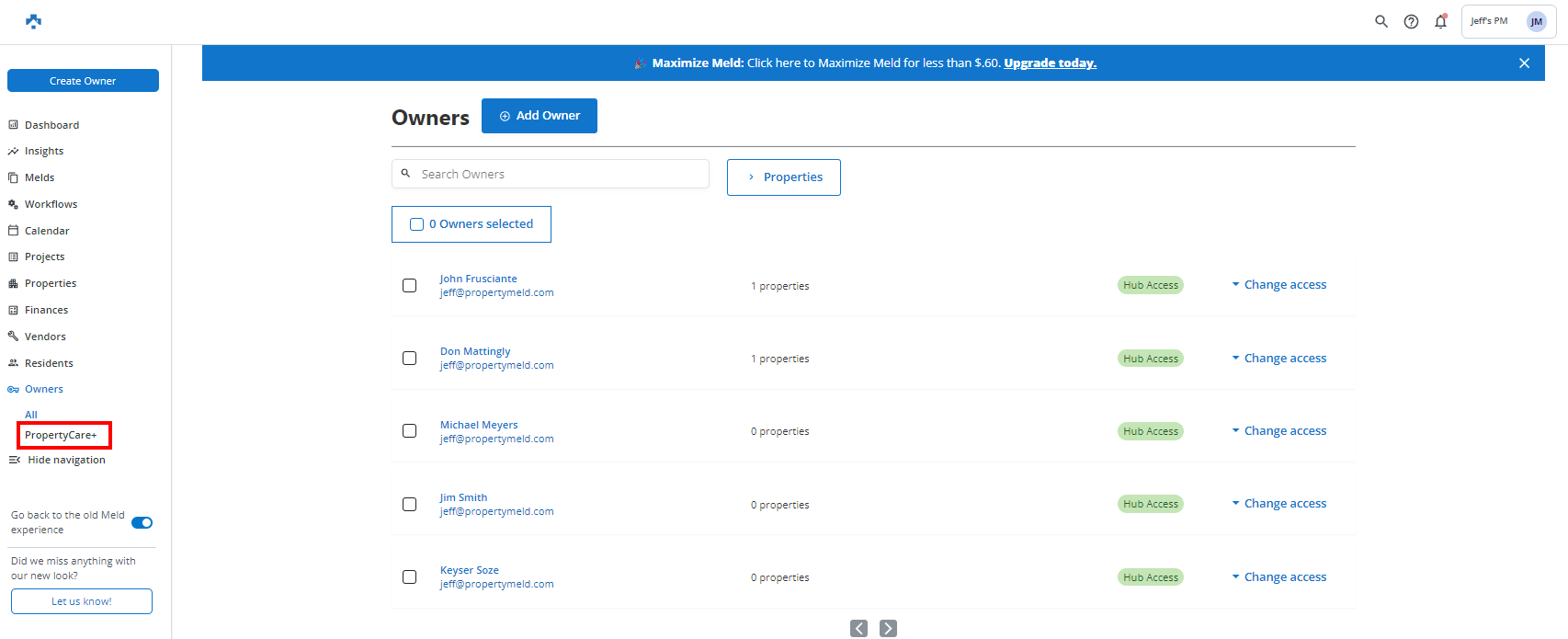Open search via the magnifier icon
Image resolution: width=1568 pixels, height=639 pixels.
pyautogui.click(x=1381, y=21)
